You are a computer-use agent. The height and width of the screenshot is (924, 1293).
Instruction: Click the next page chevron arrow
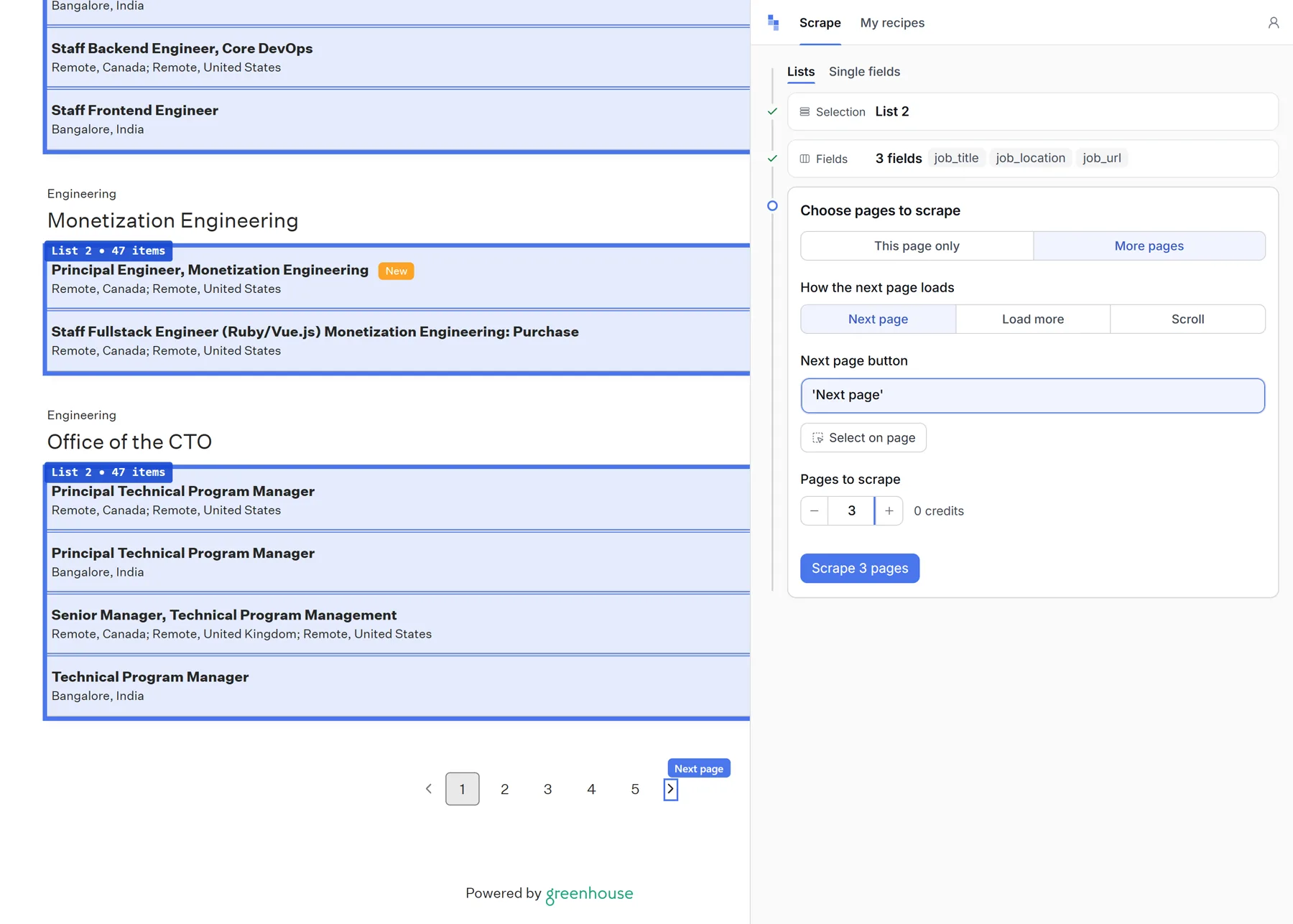670,789
